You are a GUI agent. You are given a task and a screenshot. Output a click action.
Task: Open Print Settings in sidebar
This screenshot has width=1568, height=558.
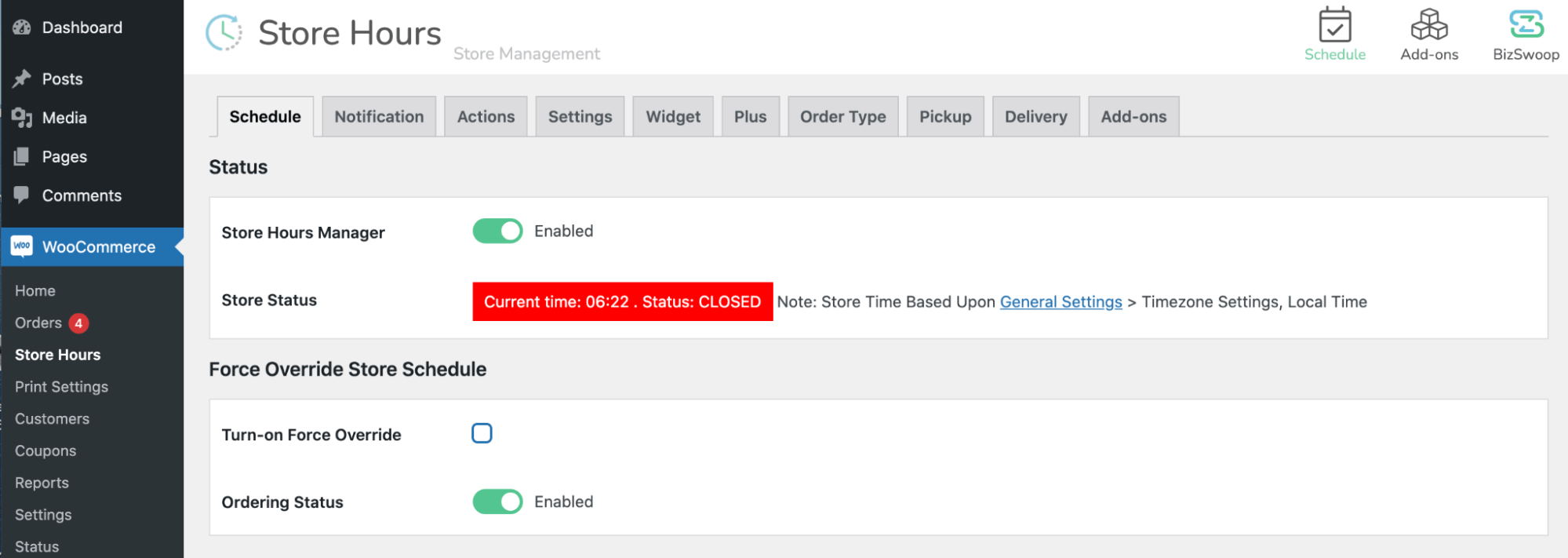[61, 387]
